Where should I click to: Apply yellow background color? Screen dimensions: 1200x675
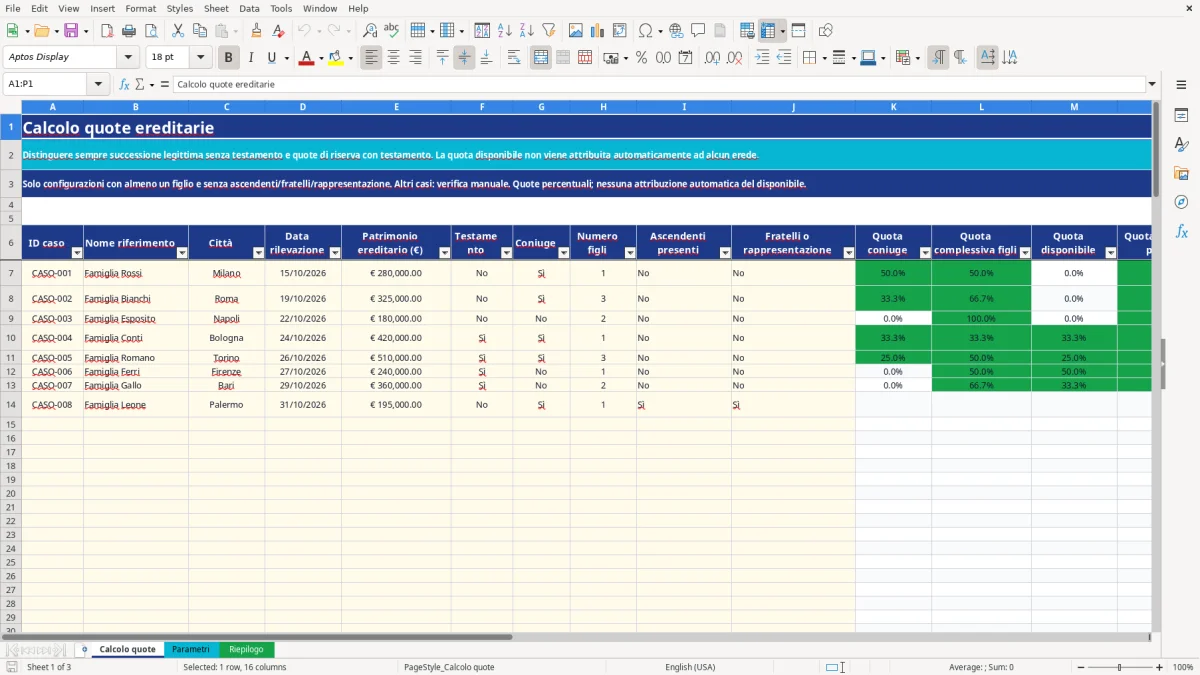click(x=335, y=57)
